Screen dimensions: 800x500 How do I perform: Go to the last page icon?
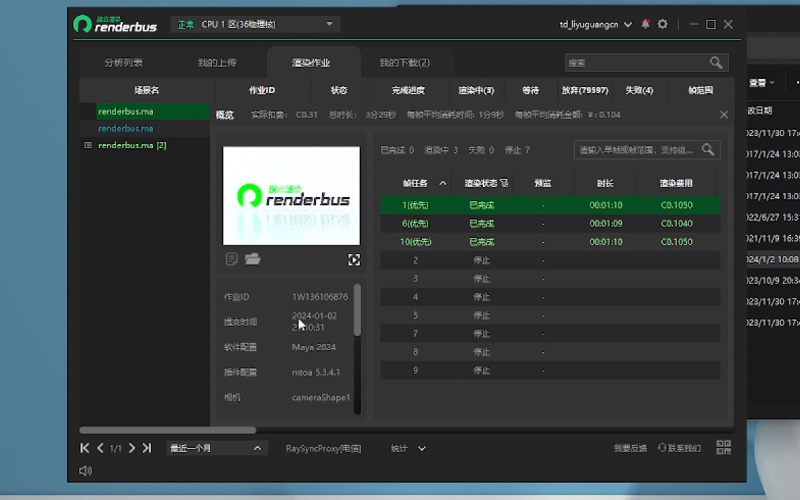point(147,448)
